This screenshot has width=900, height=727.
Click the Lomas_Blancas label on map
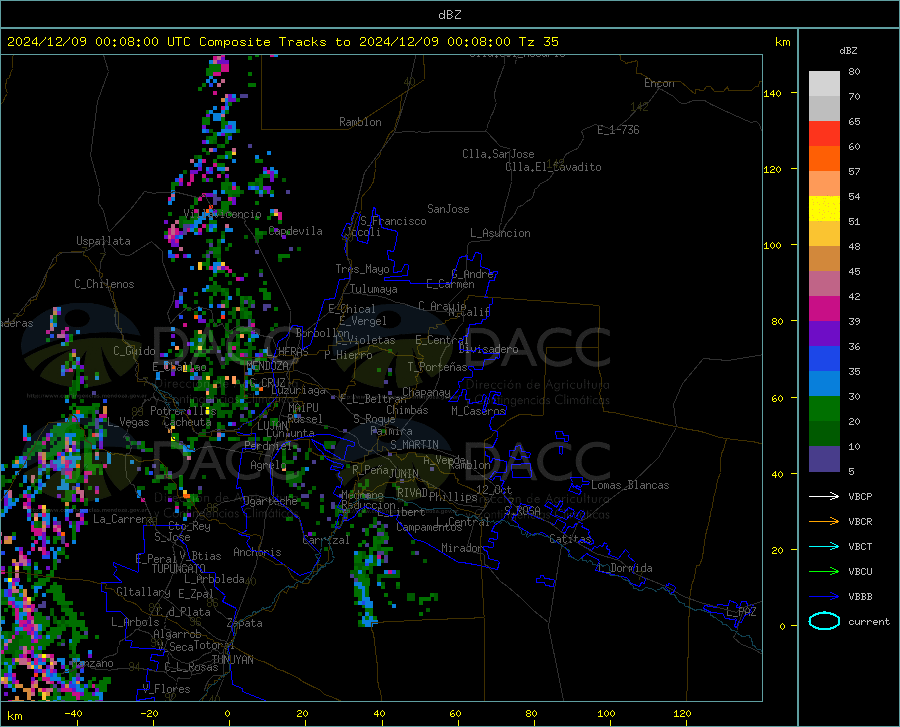(x=630, y=485)
